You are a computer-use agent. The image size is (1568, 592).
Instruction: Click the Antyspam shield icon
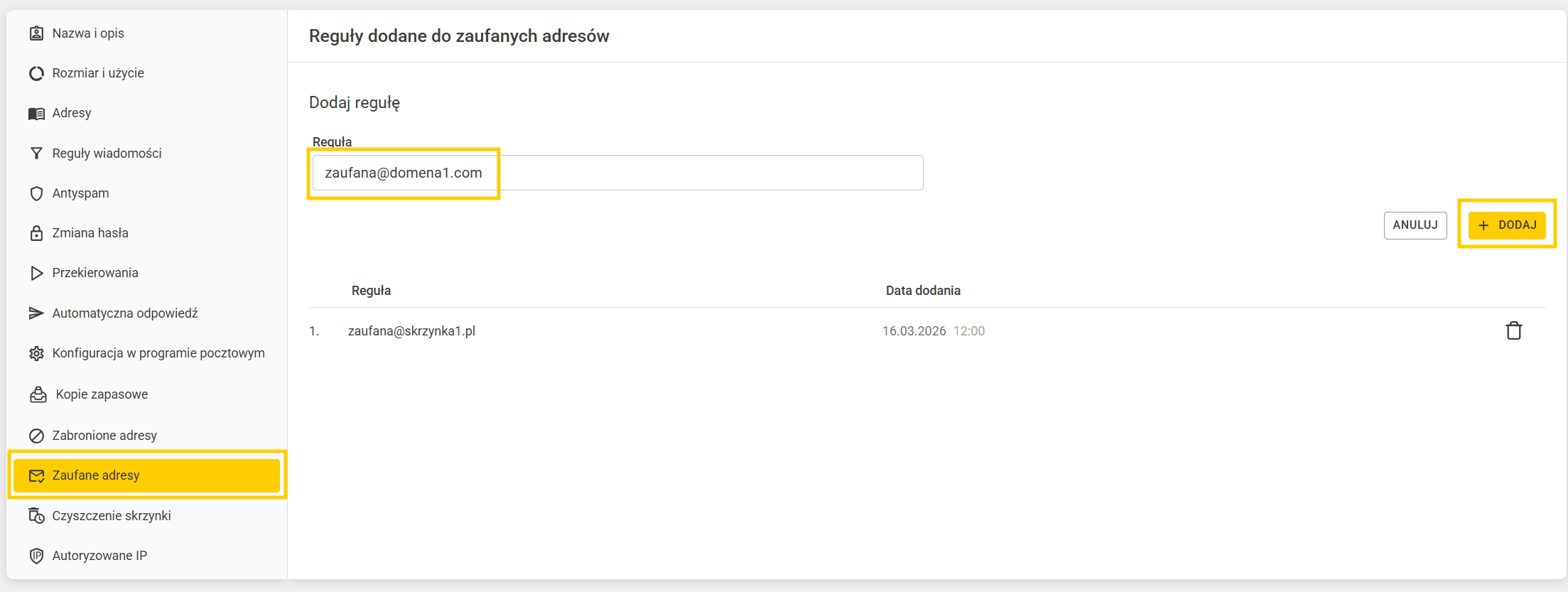tap(36, 193)
